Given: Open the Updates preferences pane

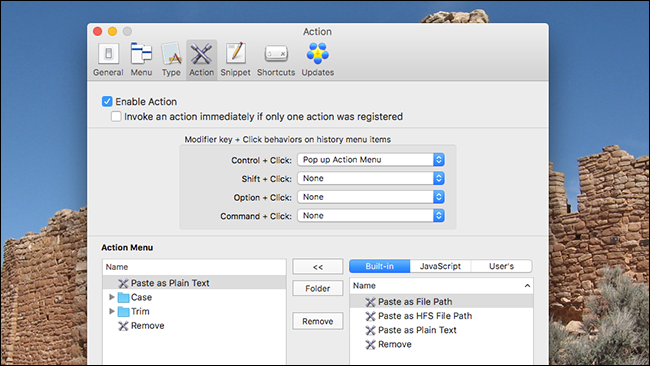Looking at the screenshot, I should click(318, 60).
